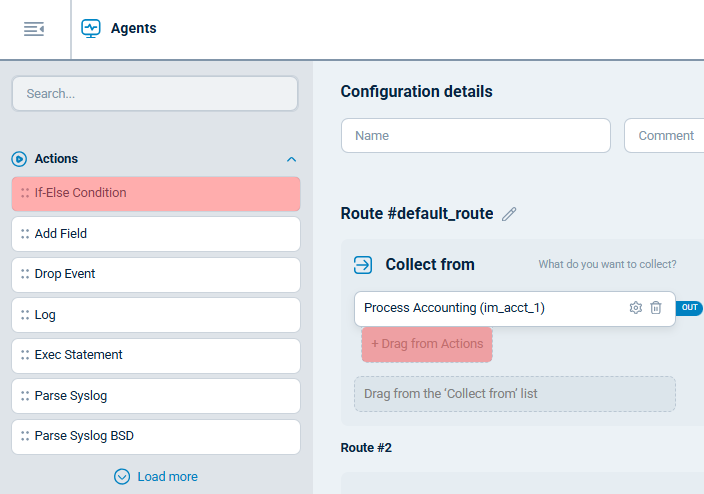This screenshot has width=704, height=494.
Task: Click the configuration Name field
Action: (x=475, y=136)
